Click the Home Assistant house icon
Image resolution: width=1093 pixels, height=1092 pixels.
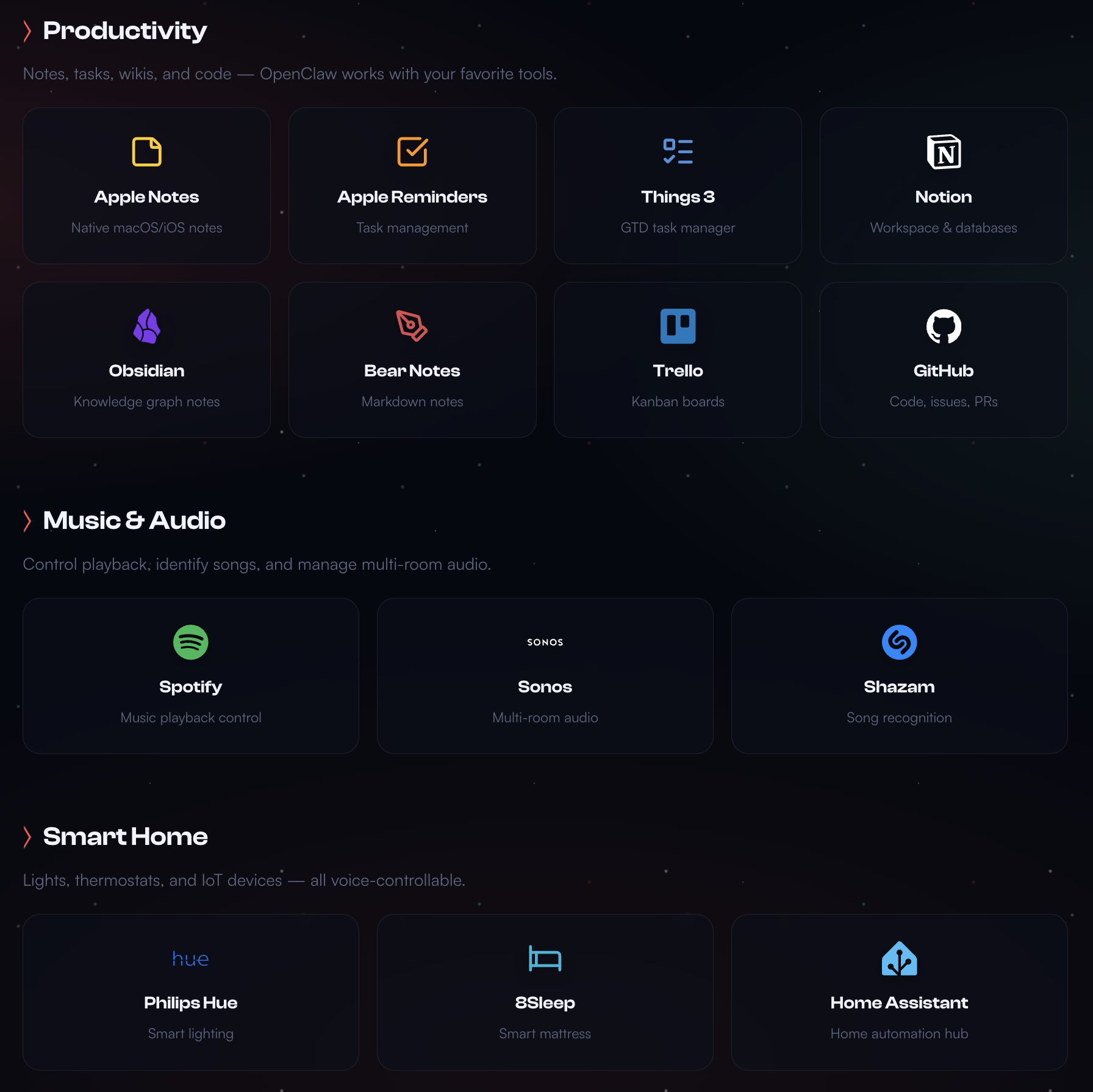[x=899, y=958]
